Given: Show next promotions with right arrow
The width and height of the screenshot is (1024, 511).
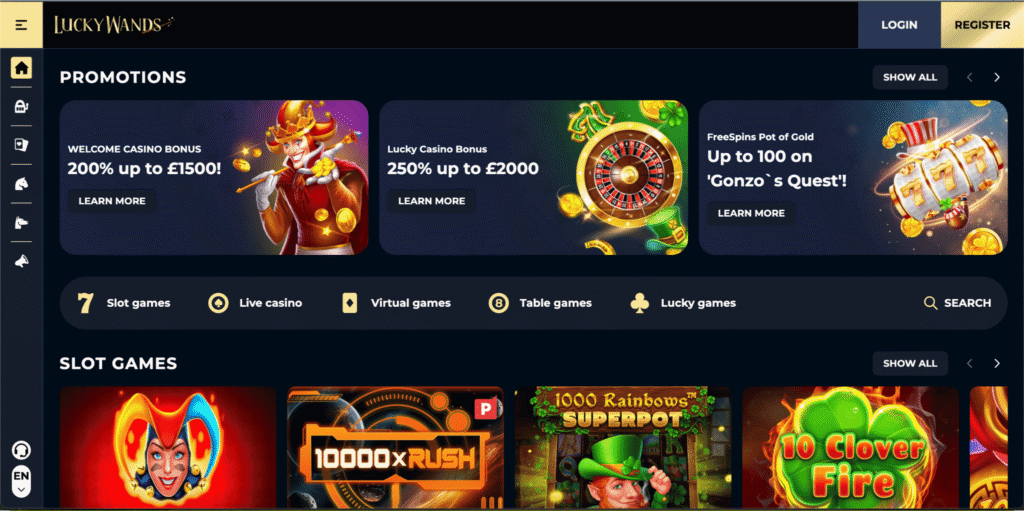Looking at the screenshot, I should coord(997,77).
